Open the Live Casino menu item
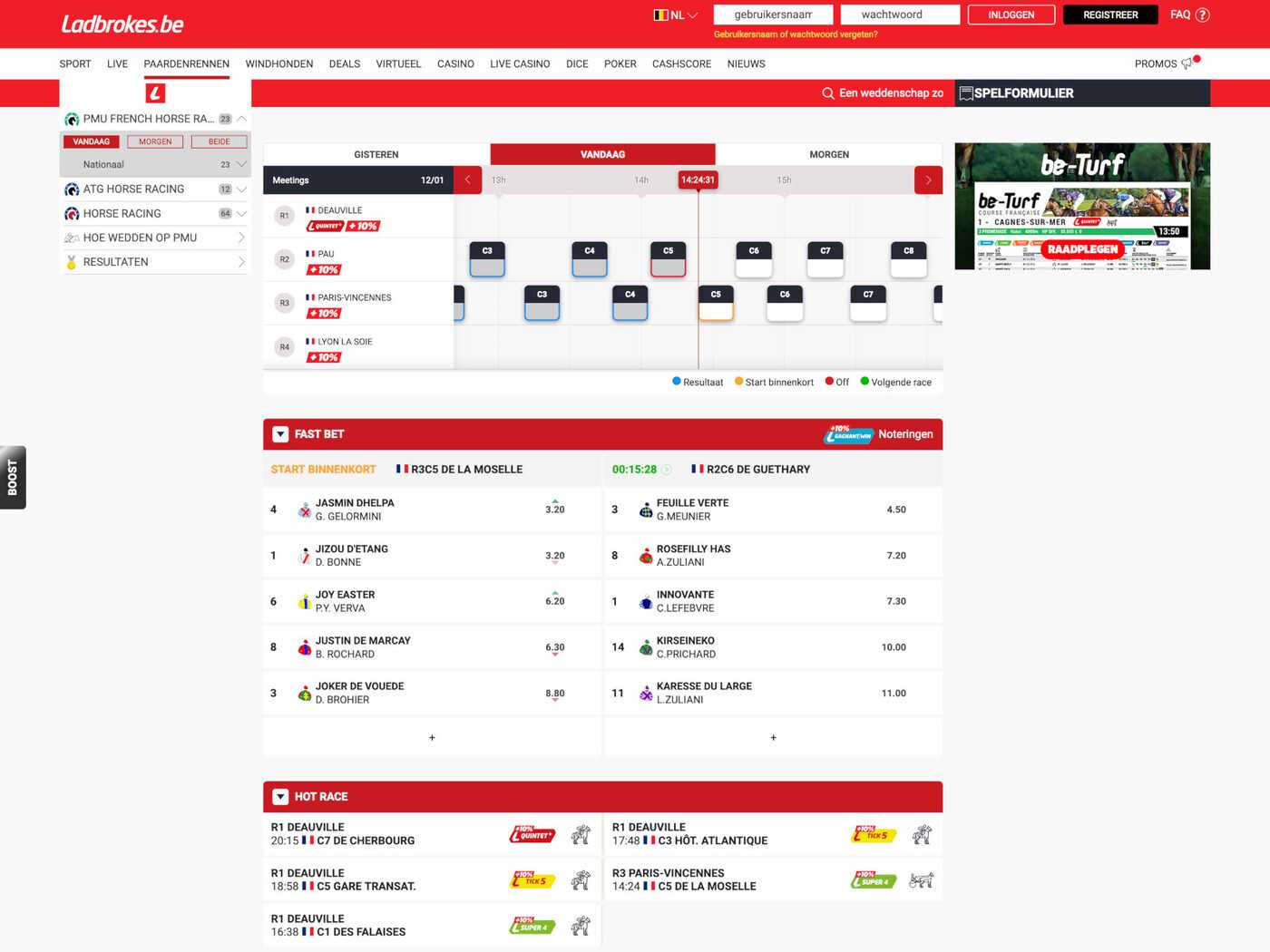The height and width of the screenshot is (952, 1270). tap(520, 63)
